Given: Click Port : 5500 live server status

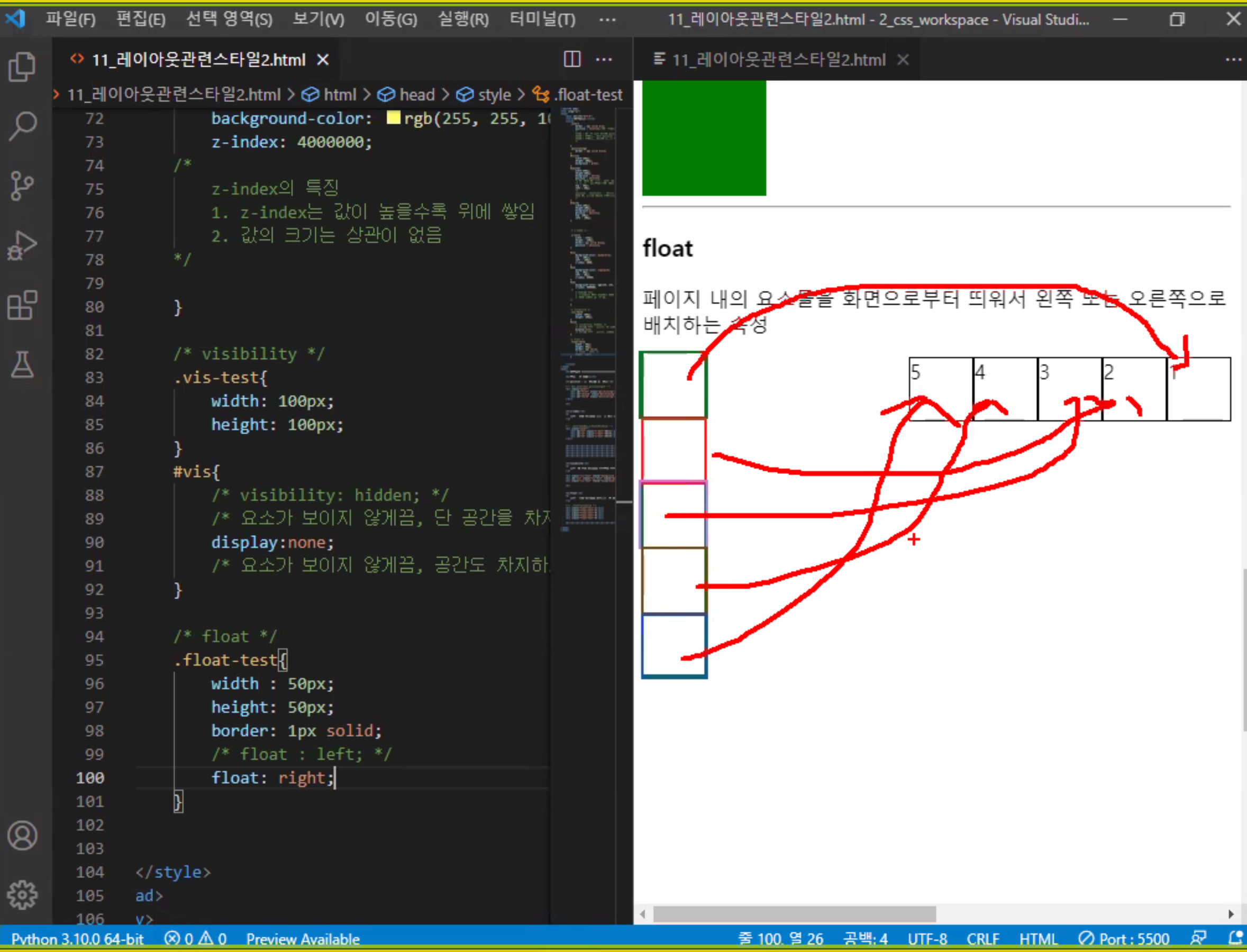Looking at the screenshot, I should (1124, 939).
